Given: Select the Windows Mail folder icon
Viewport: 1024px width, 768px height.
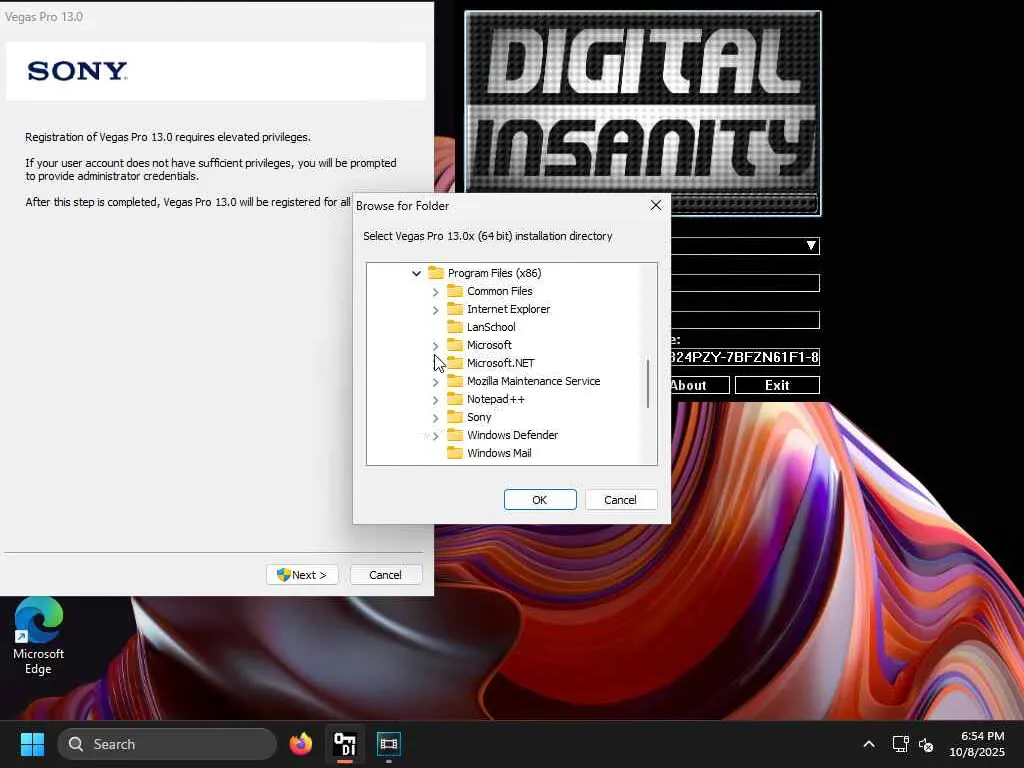Looking at the screenshot, I should 455,453.
